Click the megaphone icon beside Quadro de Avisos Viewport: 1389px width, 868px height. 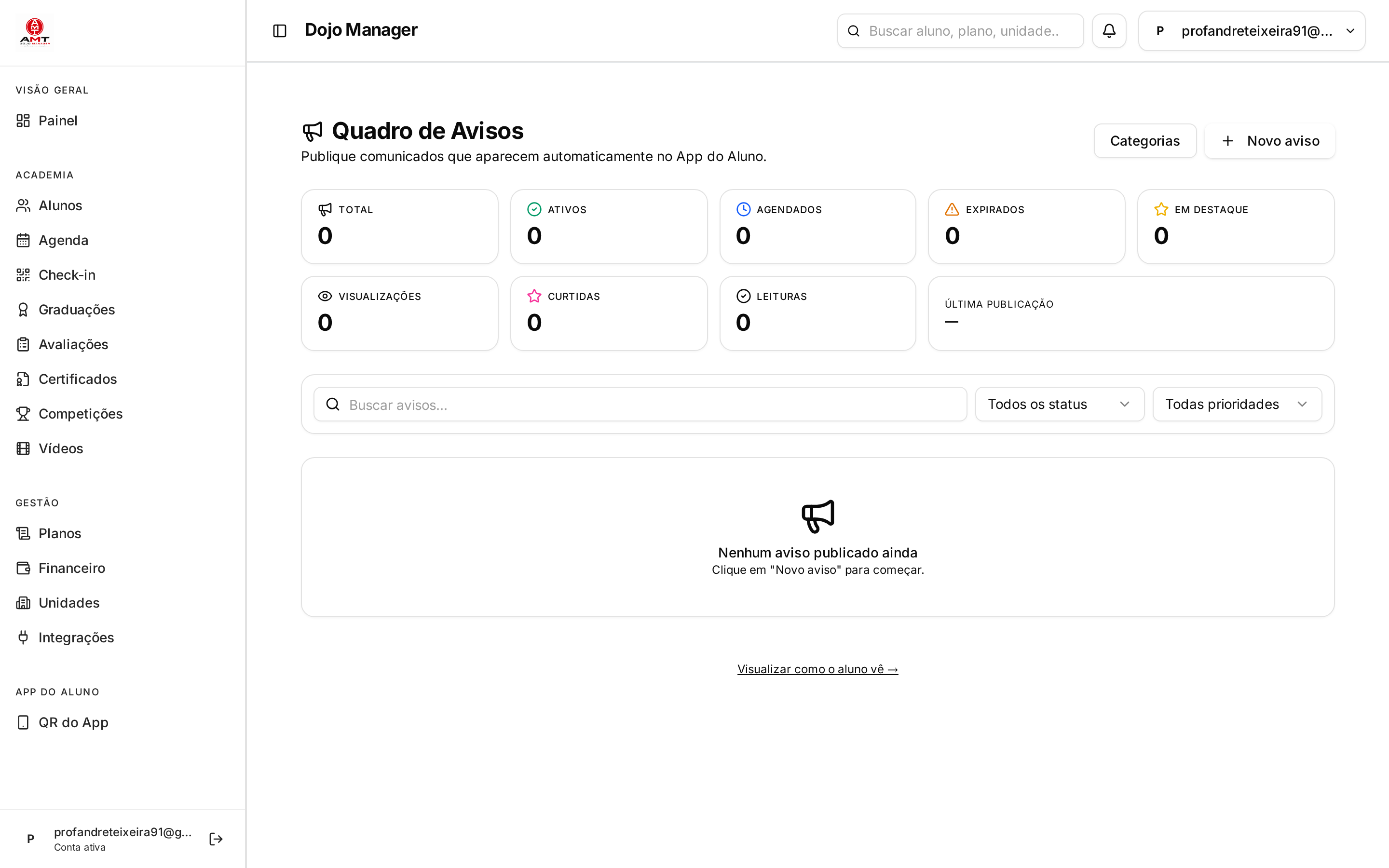click(313, 132)
